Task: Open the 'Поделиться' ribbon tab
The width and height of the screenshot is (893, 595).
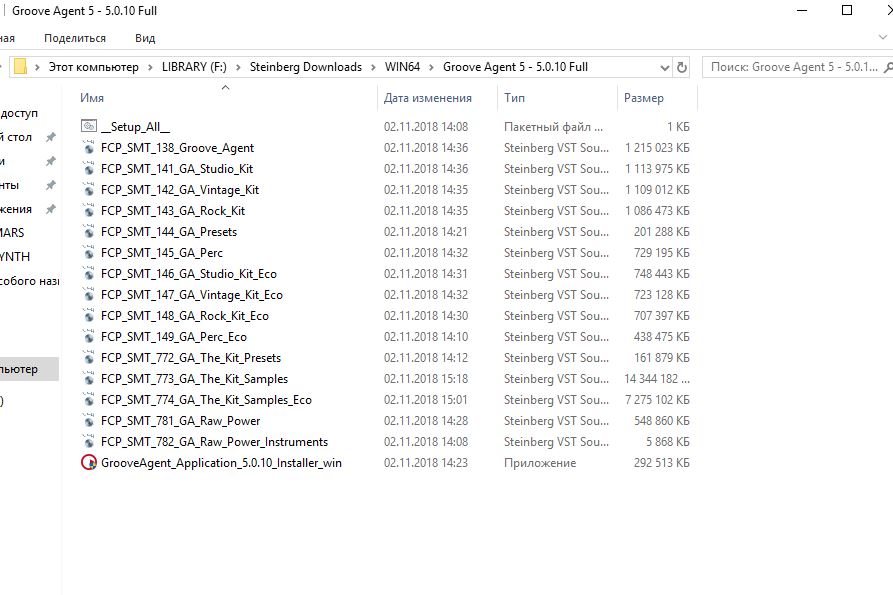Action: tap(75, 38)
